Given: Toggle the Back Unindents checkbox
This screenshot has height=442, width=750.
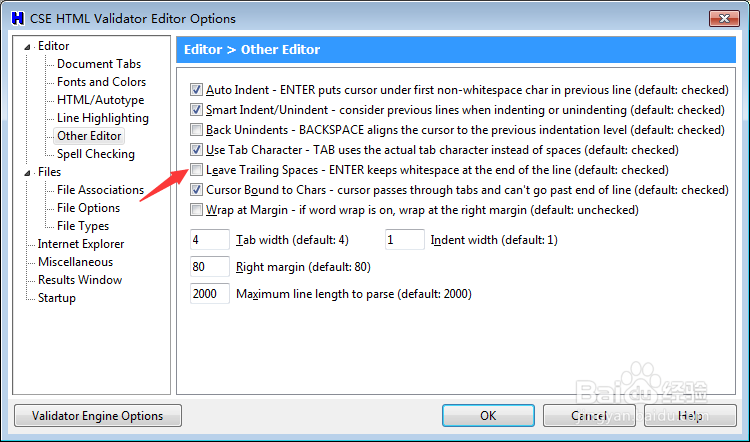Looking at the screenshot, I should pyautogui.click(x=196, y=130).
